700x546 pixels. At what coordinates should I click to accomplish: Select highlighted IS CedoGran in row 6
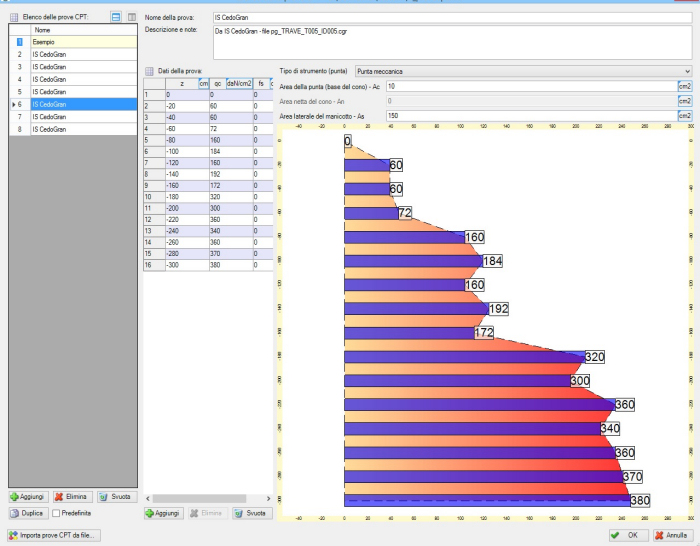84,104
